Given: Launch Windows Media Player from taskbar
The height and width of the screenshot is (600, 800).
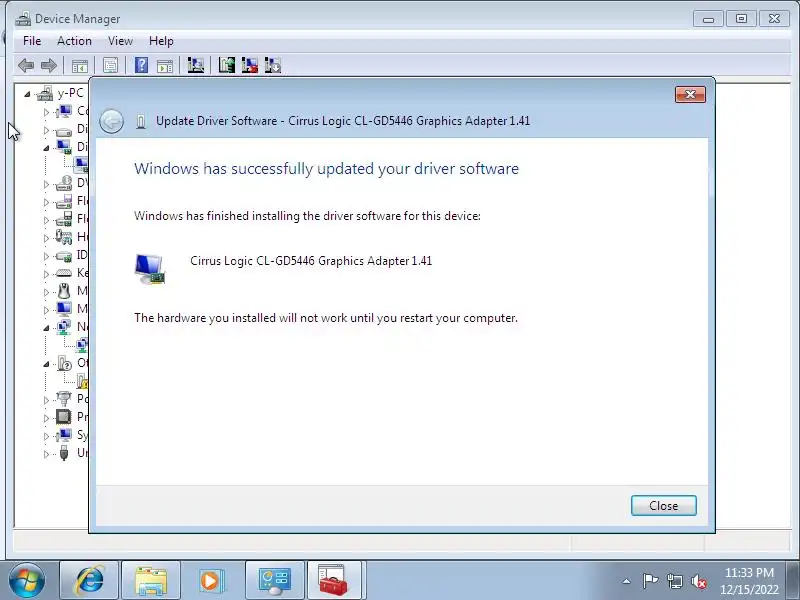Looking at the screenshot, I should 213,580.
